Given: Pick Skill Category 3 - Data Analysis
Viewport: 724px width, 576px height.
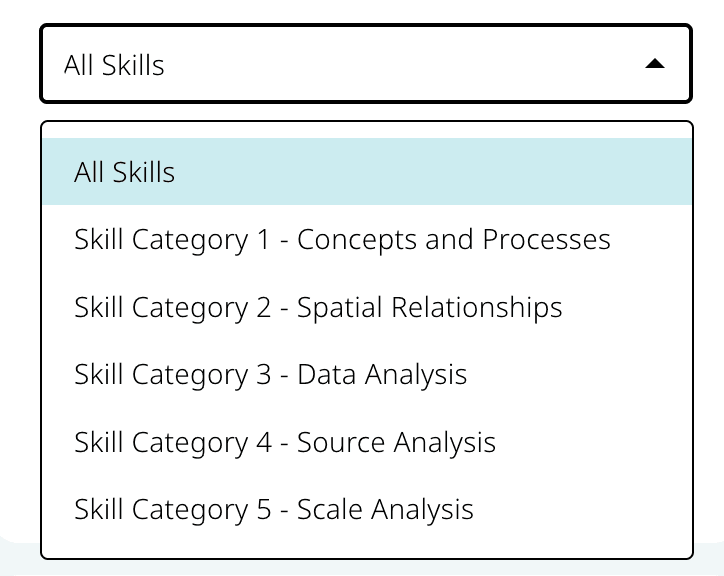Looking at the screenshot, I should coord(270,375).
